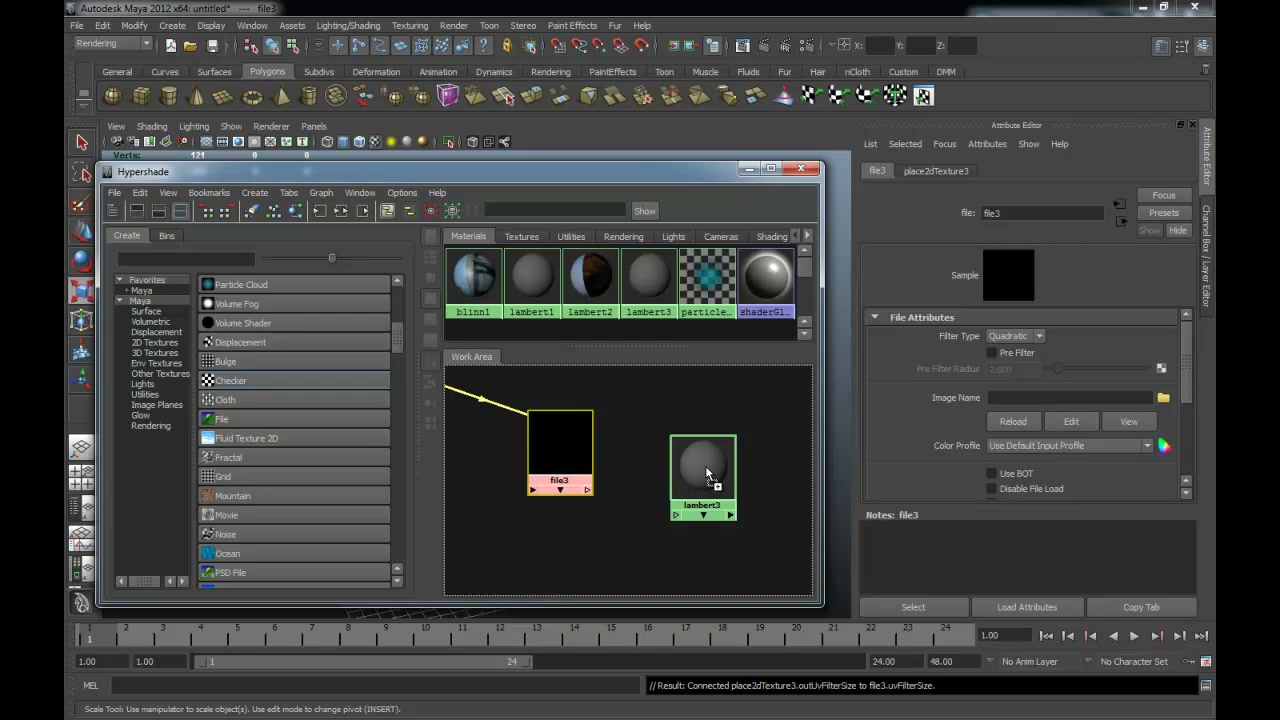This screenshot has height=720, width=1280.
Task: Click the Reload button
Action: pos(1013,422)
